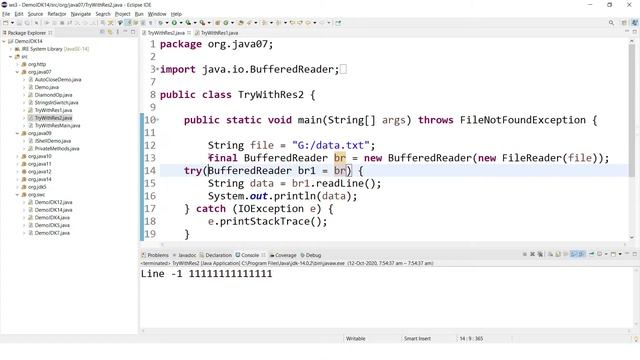Open the Window menu
This screenshot has width=640, height=360.
click(x=157, y=14)
